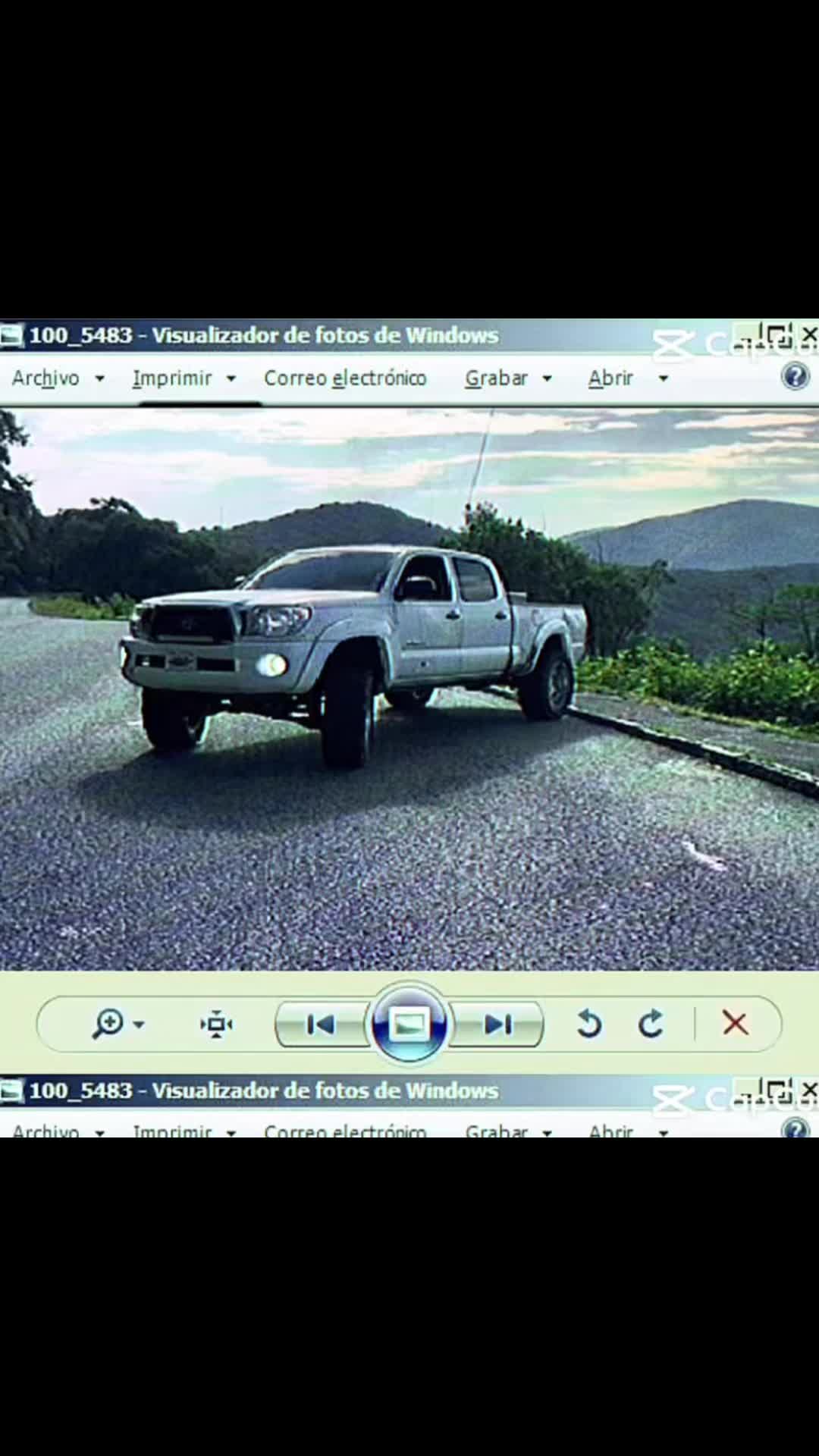Expand the Archivo dropdown arrow

coord(99,378)
